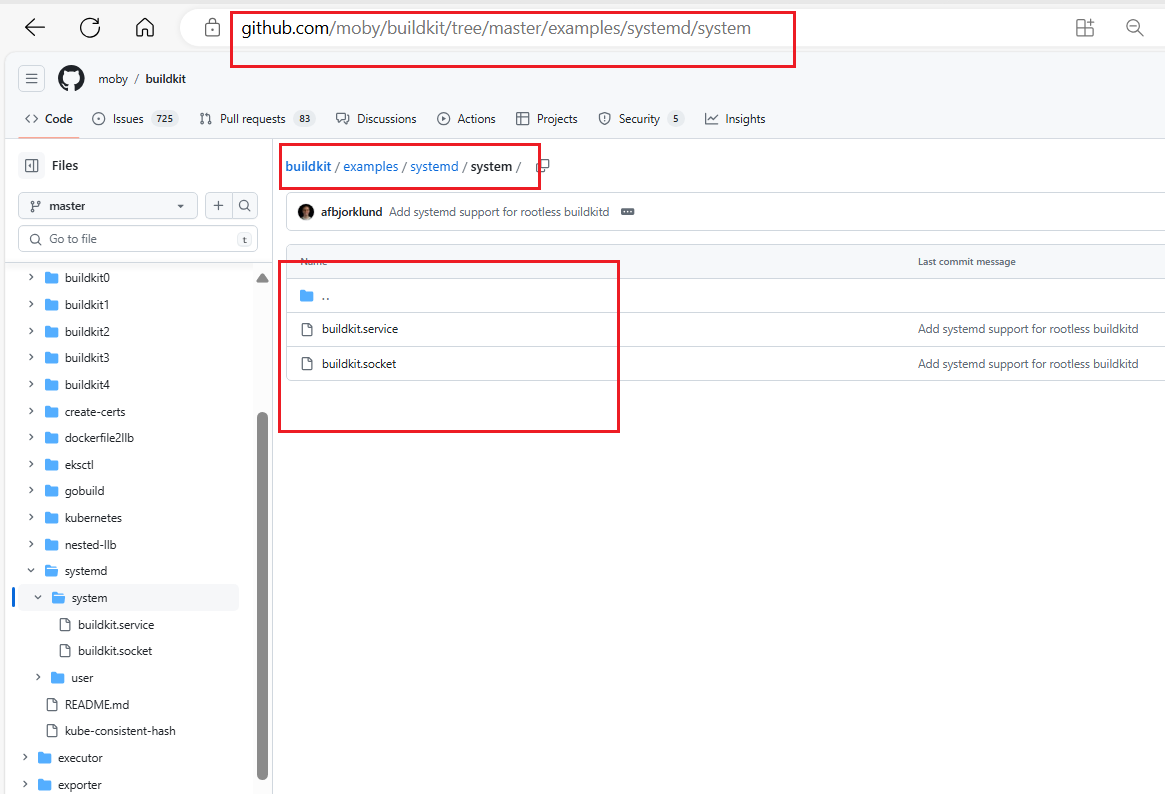Copy the file path next to system
The width and height of the screenshot is (1165, 794).
click(x=542, y=166)
